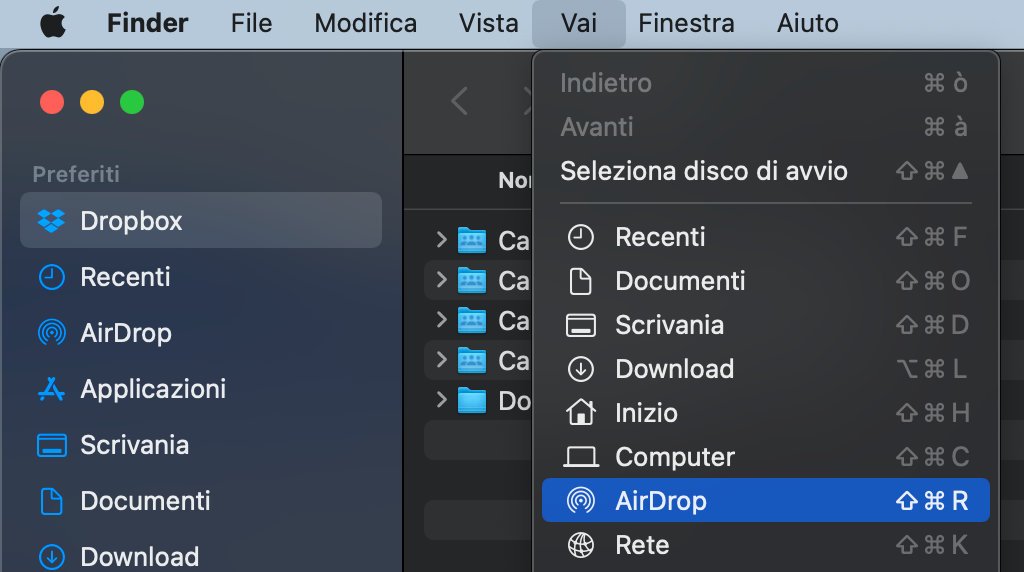Click the Documenti page icon in Vai menu
This screenshot has width=1024, height=572.
[x=581, y=281]
